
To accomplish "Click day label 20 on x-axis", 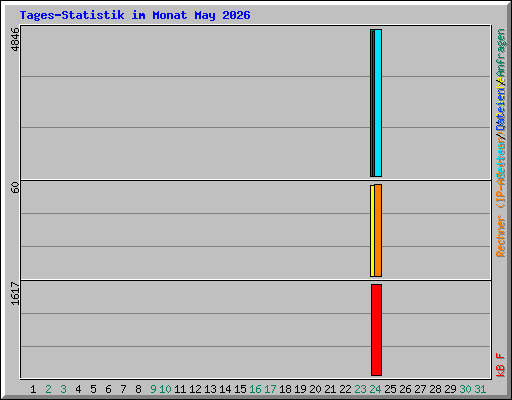I will tap(315, 389).
